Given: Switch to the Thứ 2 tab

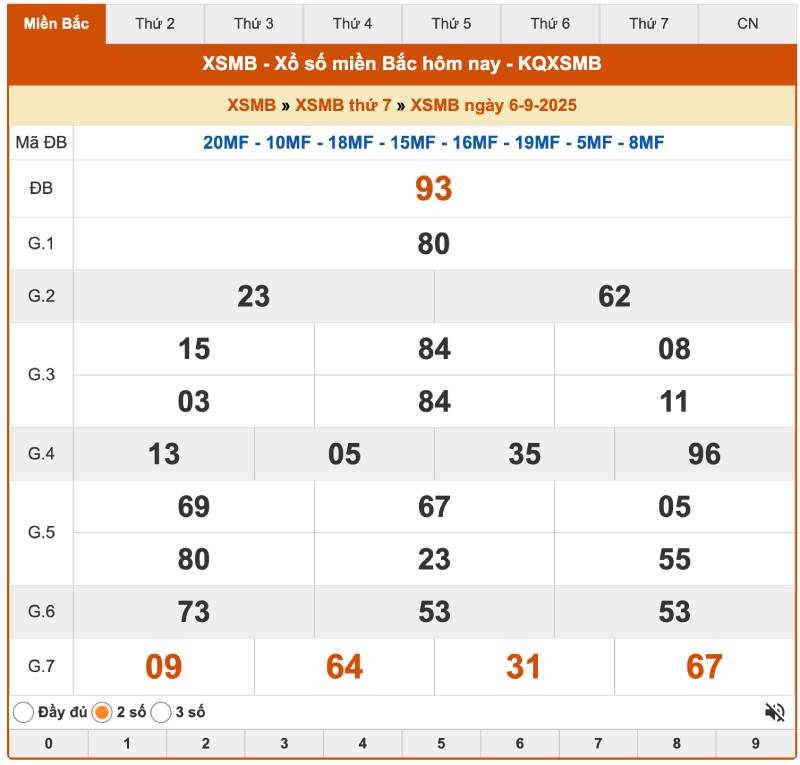Looking at the screenshot, I should click(155, 23).
